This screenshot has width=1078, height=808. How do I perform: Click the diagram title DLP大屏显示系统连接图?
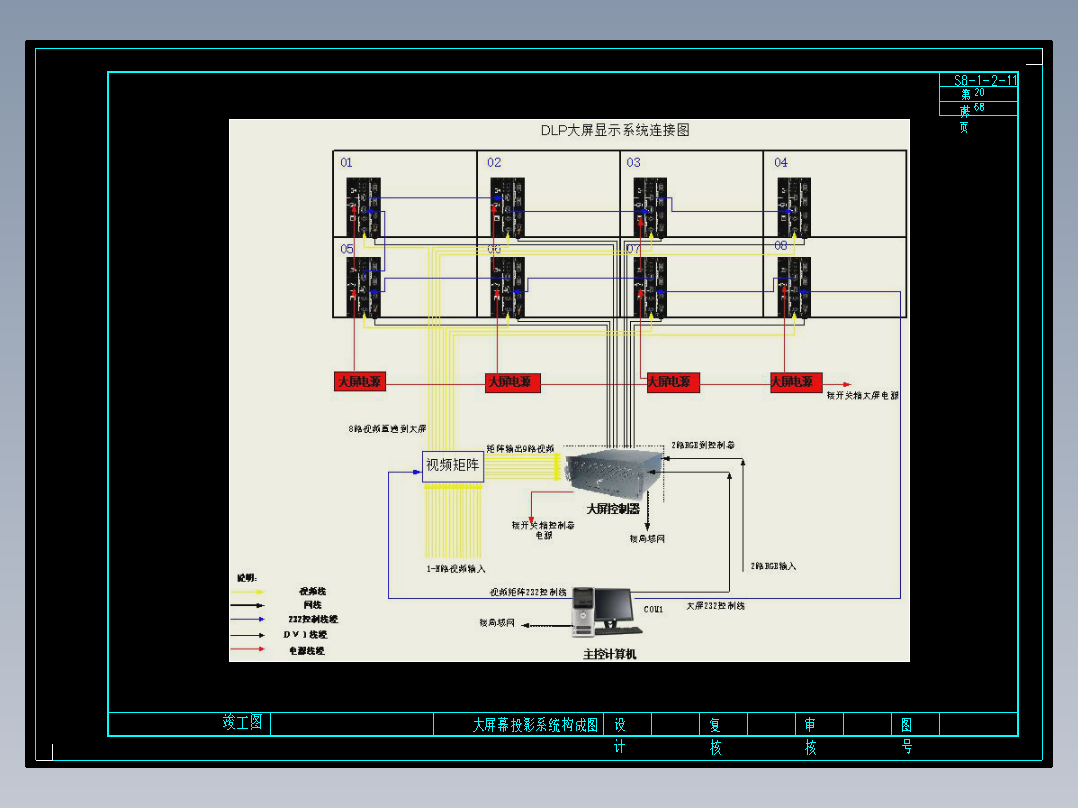tap(615, 130)
